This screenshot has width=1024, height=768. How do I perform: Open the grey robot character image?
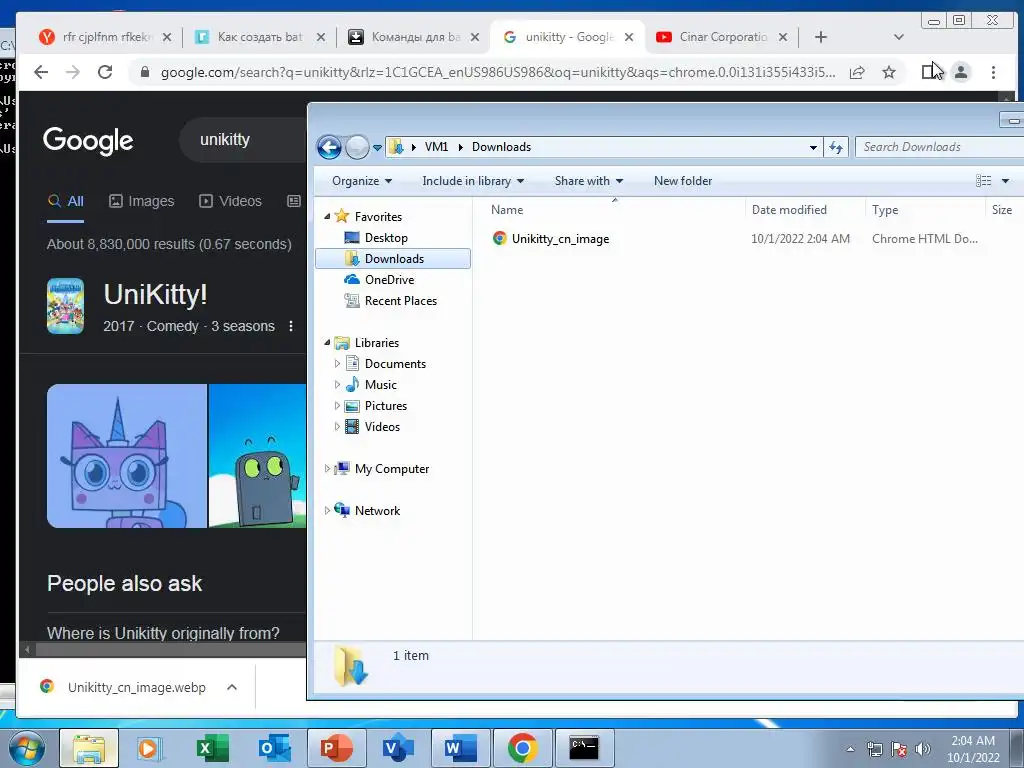tap(257, 456)
